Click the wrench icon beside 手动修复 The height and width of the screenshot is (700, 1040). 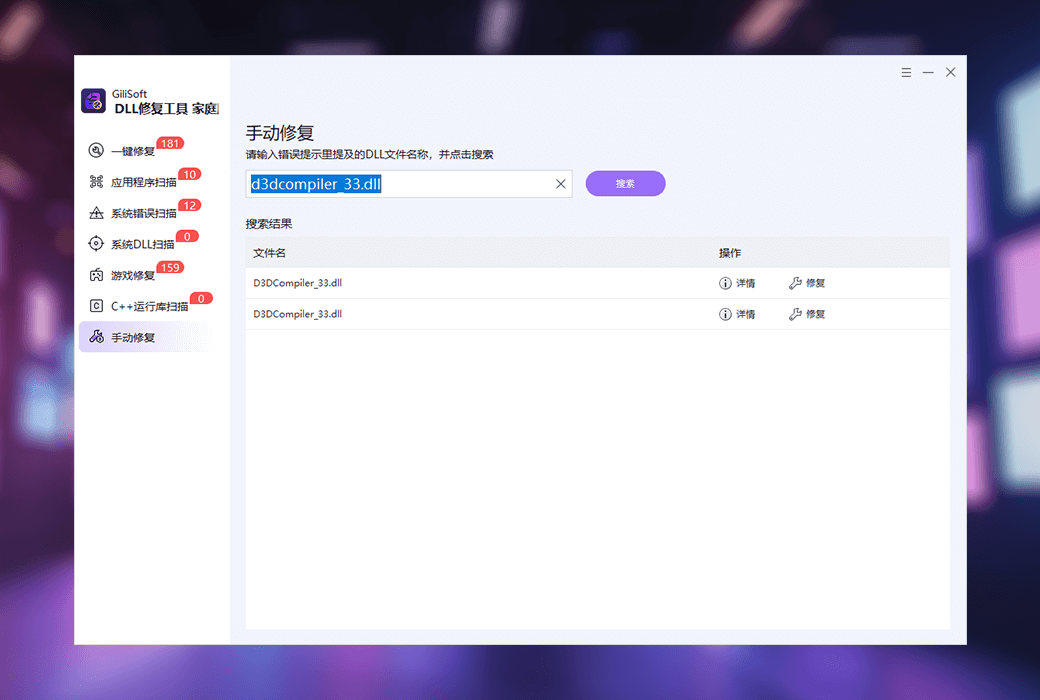pos(96,336)
